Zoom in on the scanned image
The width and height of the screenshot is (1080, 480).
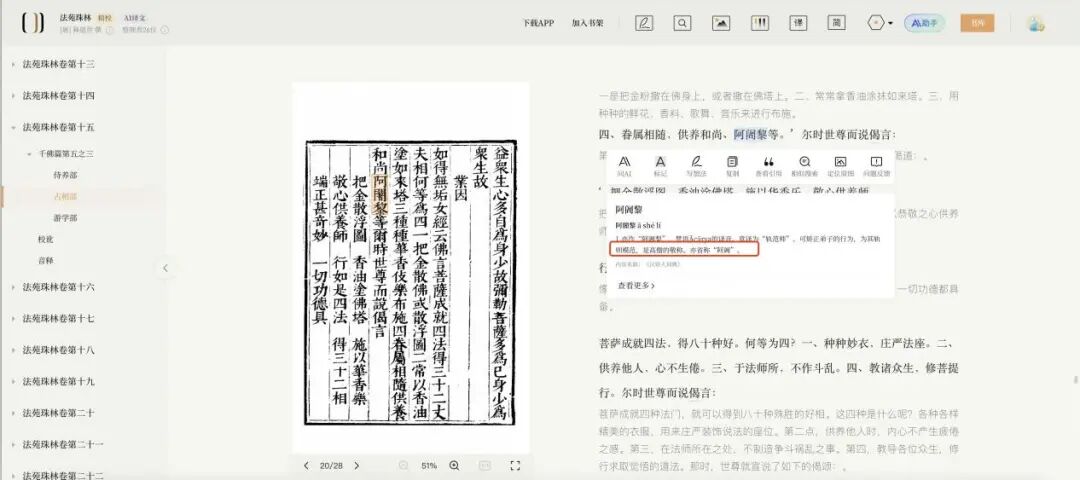454,466
